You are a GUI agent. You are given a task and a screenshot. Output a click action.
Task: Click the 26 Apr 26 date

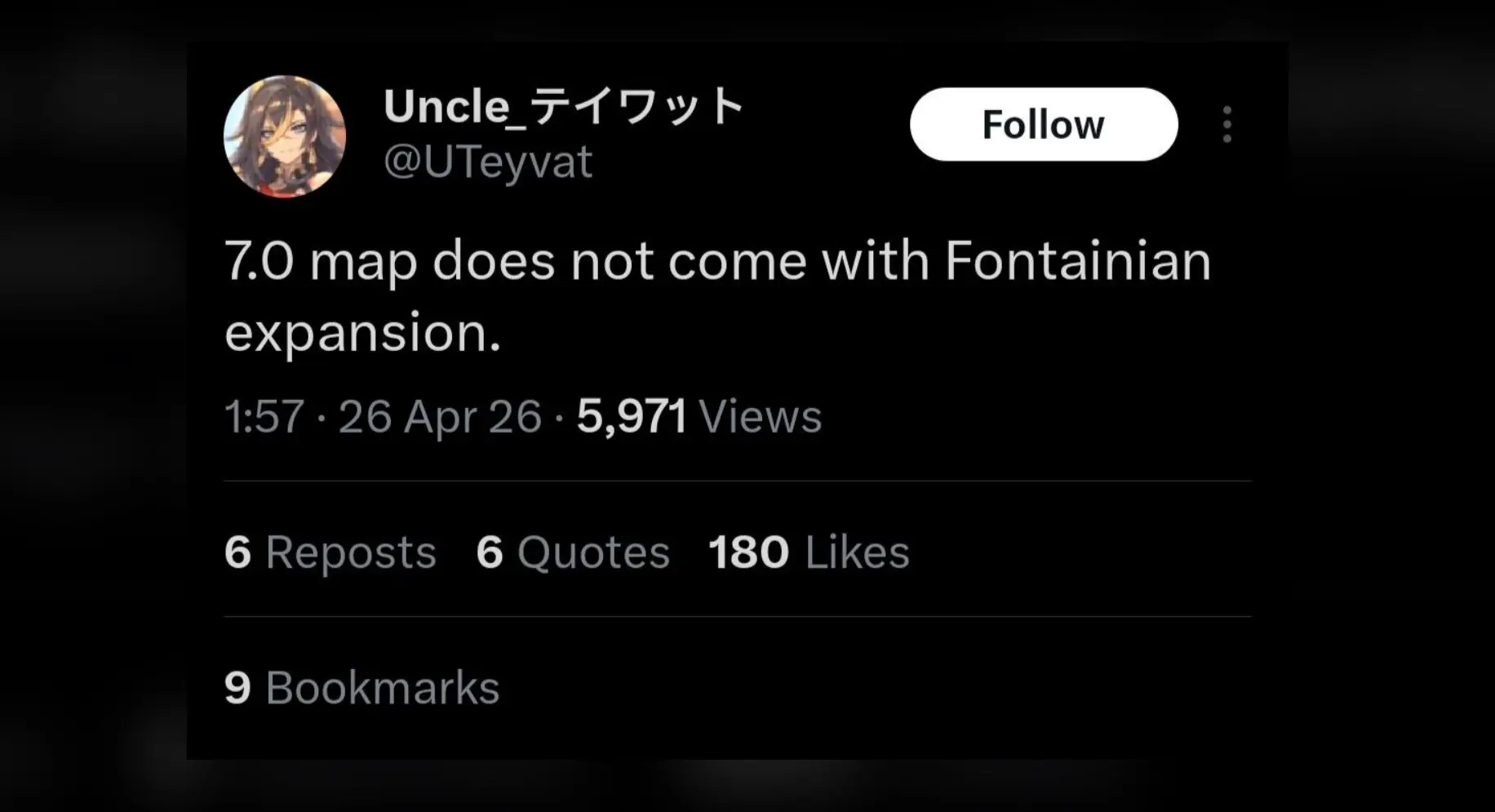440,417
